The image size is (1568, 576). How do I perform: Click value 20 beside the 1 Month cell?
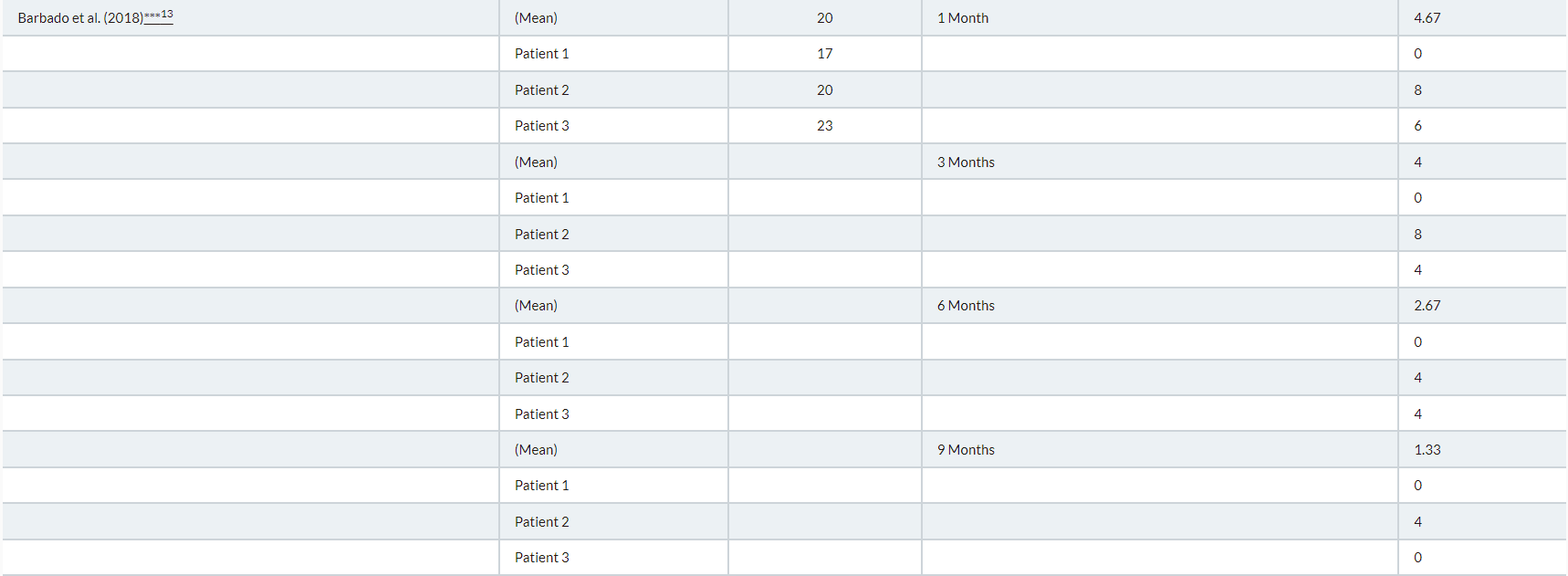tap(824, 18)
